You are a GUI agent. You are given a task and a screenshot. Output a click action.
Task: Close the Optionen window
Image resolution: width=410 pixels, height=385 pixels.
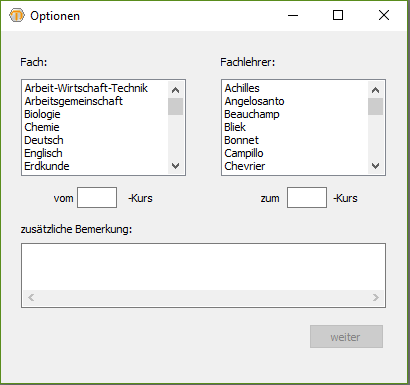pyautogui.click(x=384, y=15)
